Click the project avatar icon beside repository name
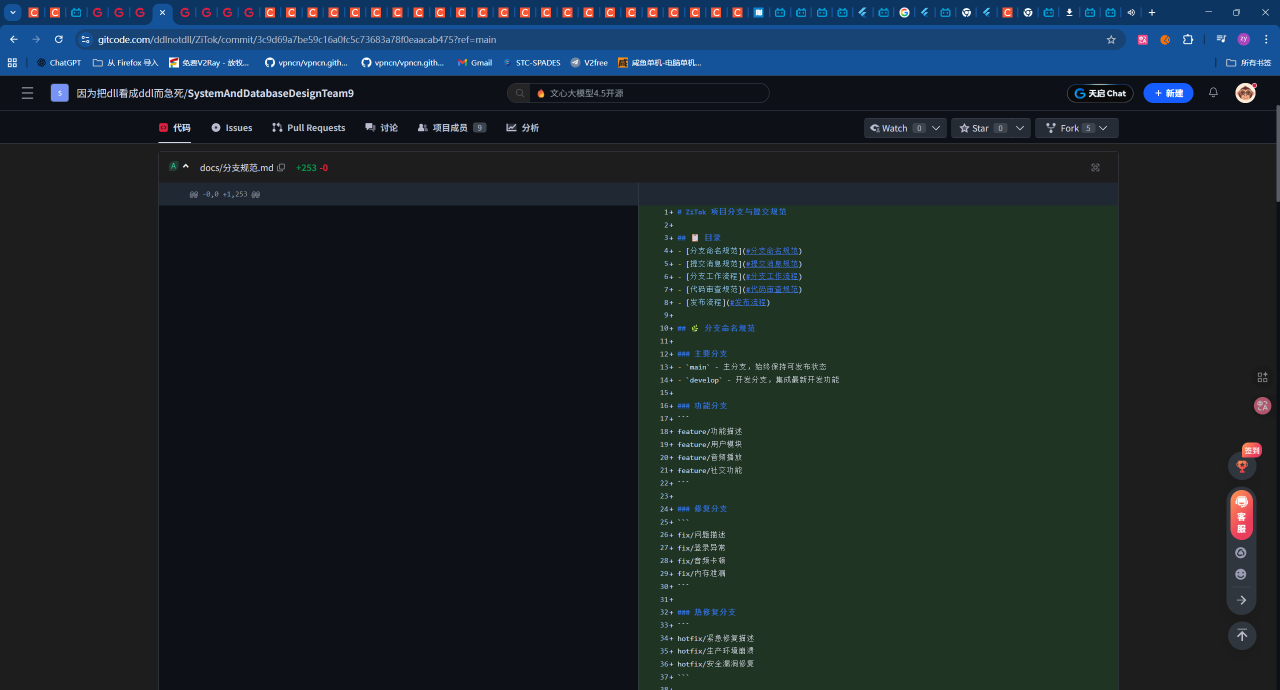 tap(60, 93)
